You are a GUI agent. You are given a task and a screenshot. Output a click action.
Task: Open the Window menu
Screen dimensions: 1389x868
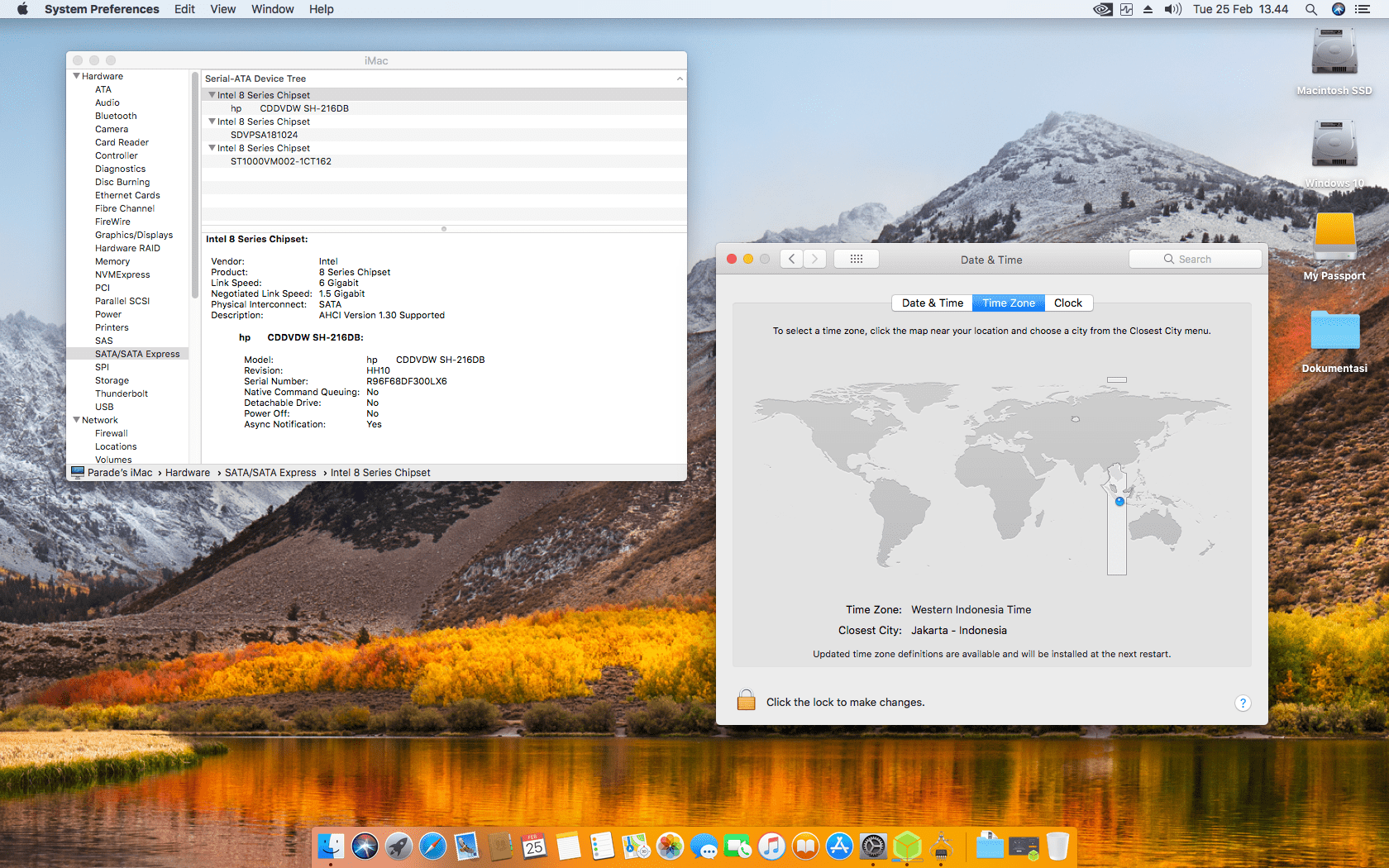click(273, 9)
